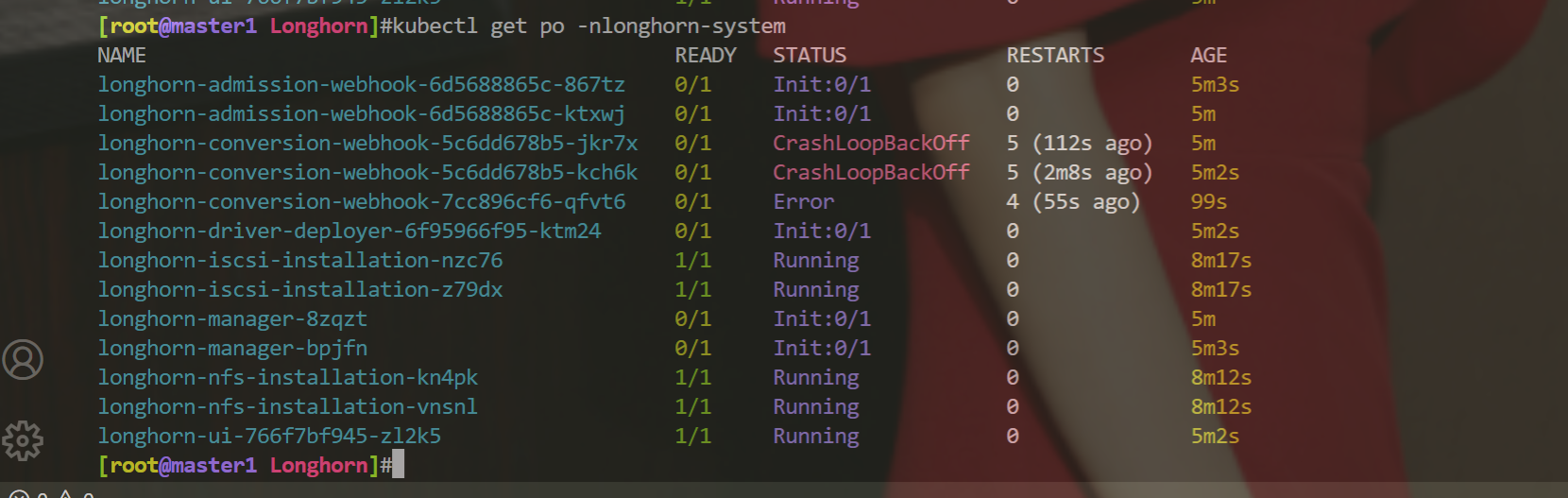The image size is (1568, 498).
Task: Click the READY column header
Action: [x=706, y=56]
